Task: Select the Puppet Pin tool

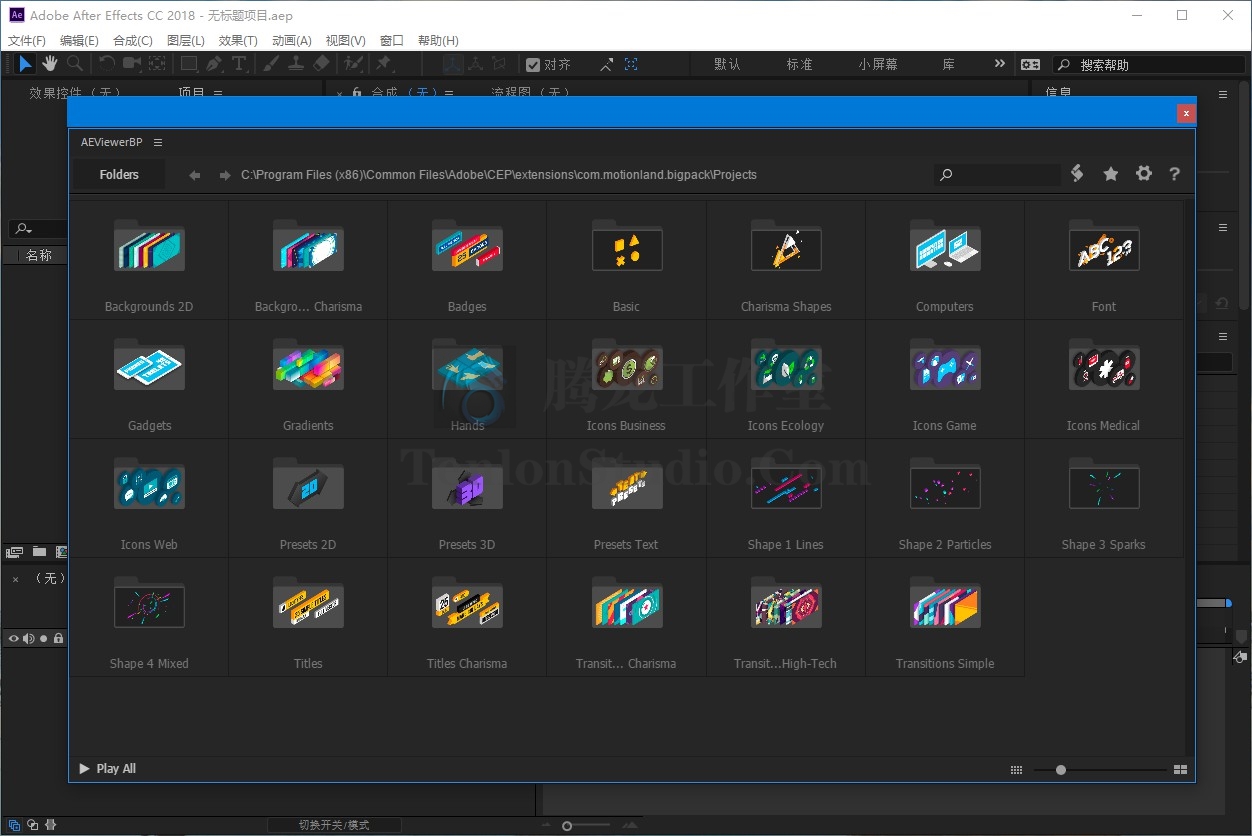Action: (x=383, y=64)
